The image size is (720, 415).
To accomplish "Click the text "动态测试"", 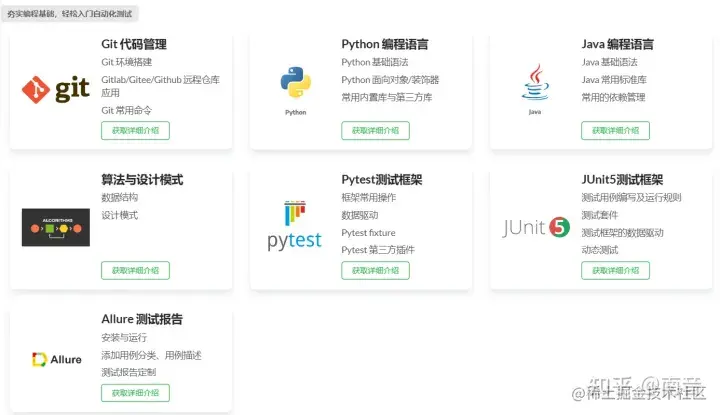I will [600, 250].
